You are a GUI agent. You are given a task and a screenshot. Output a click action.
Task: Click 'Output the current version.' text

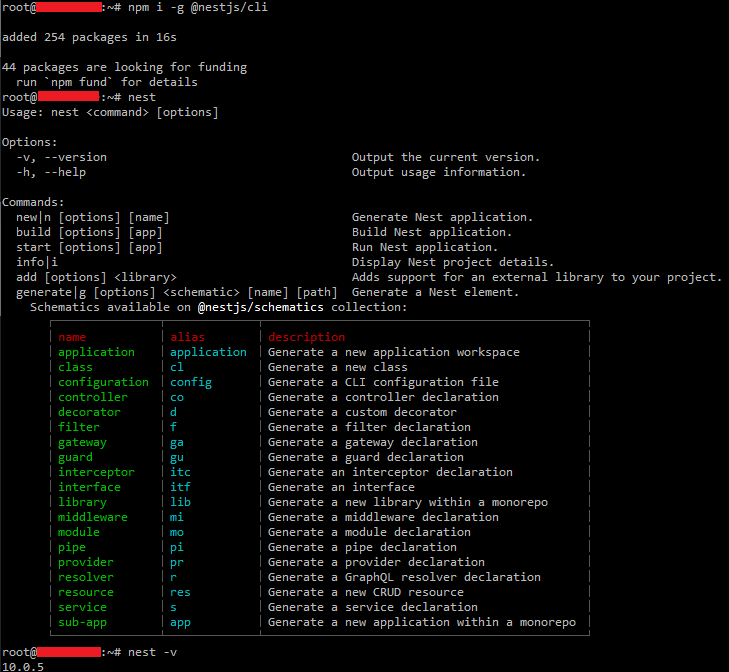pos(445,157)
